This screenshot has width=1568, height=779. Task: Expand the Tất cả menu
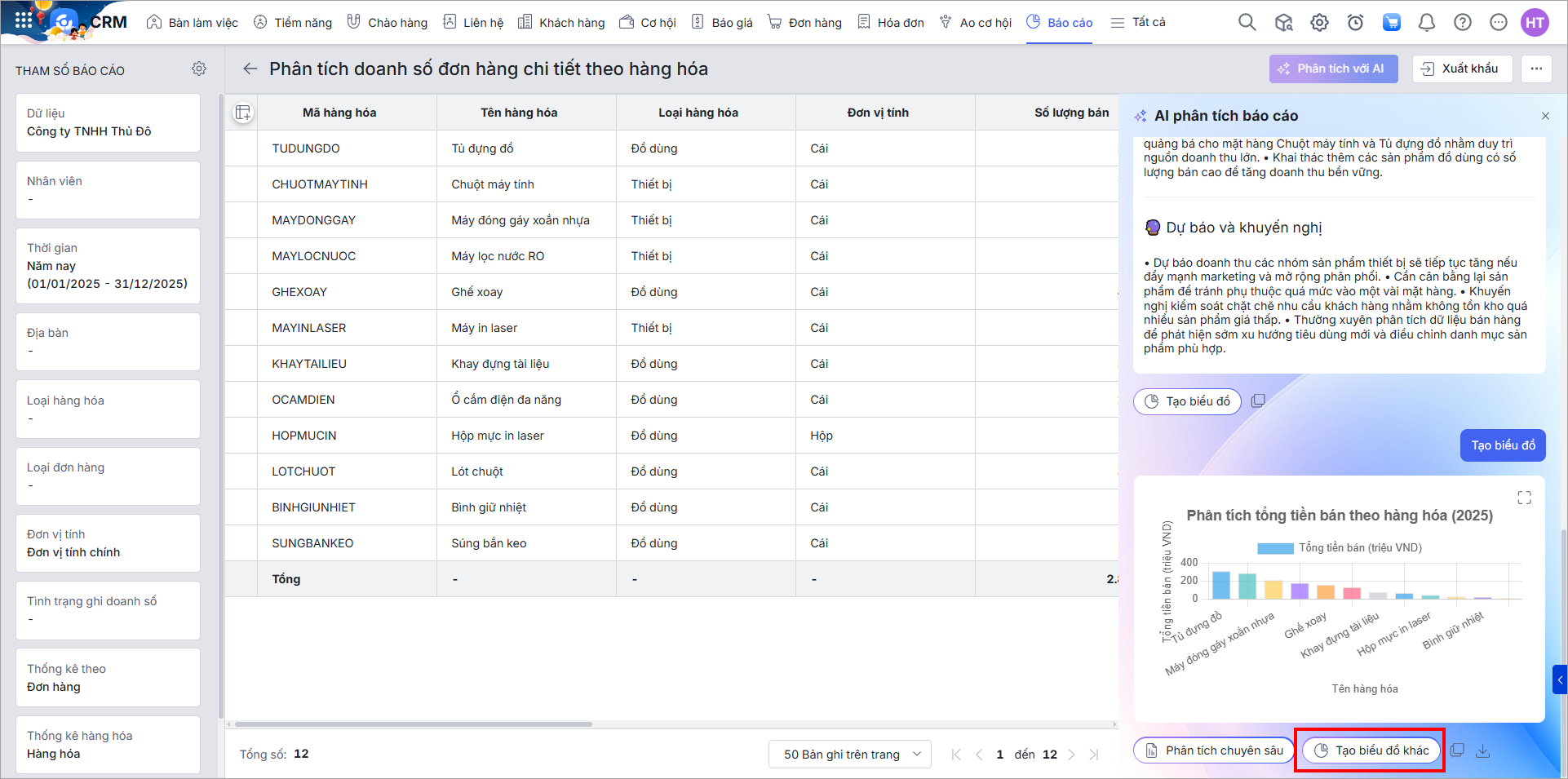pyautogui.click(x=1138, y=22)
